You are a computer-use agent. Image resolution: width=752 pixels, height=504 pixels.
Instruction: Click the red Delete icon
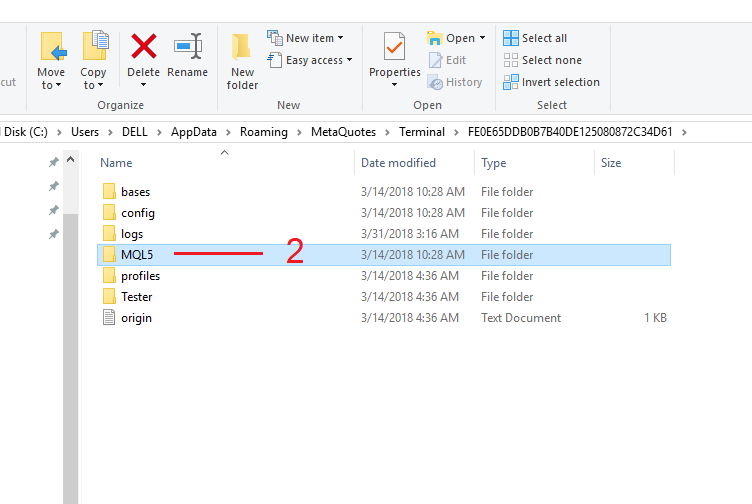[144, 47]
